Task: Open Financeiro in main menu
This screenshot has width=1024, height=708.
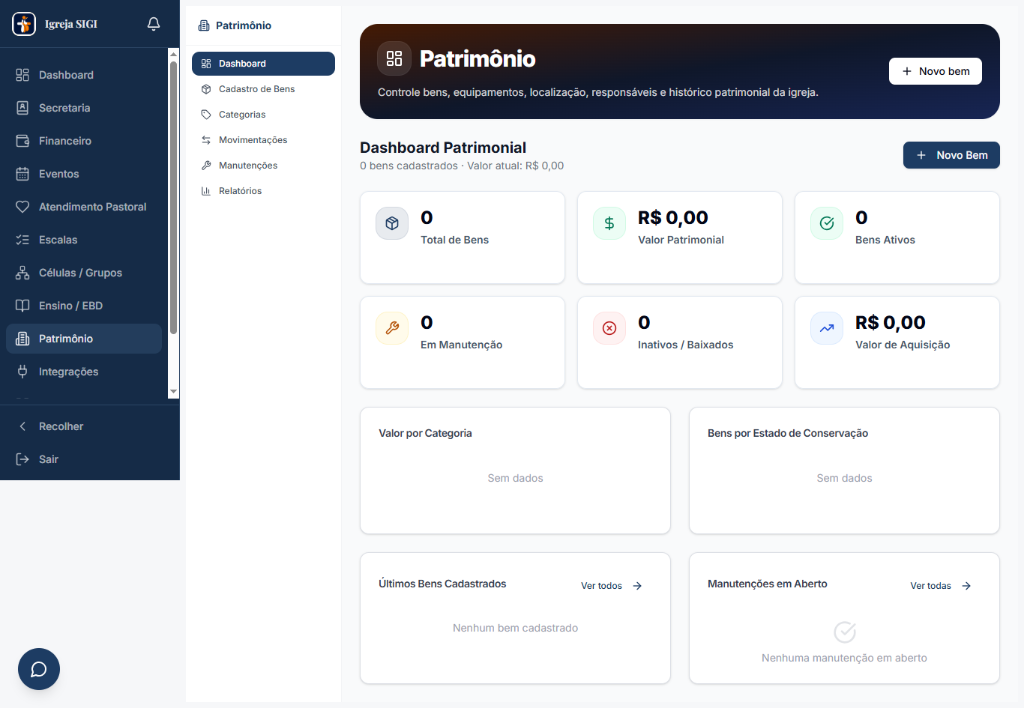Action: tap(84, 141)
